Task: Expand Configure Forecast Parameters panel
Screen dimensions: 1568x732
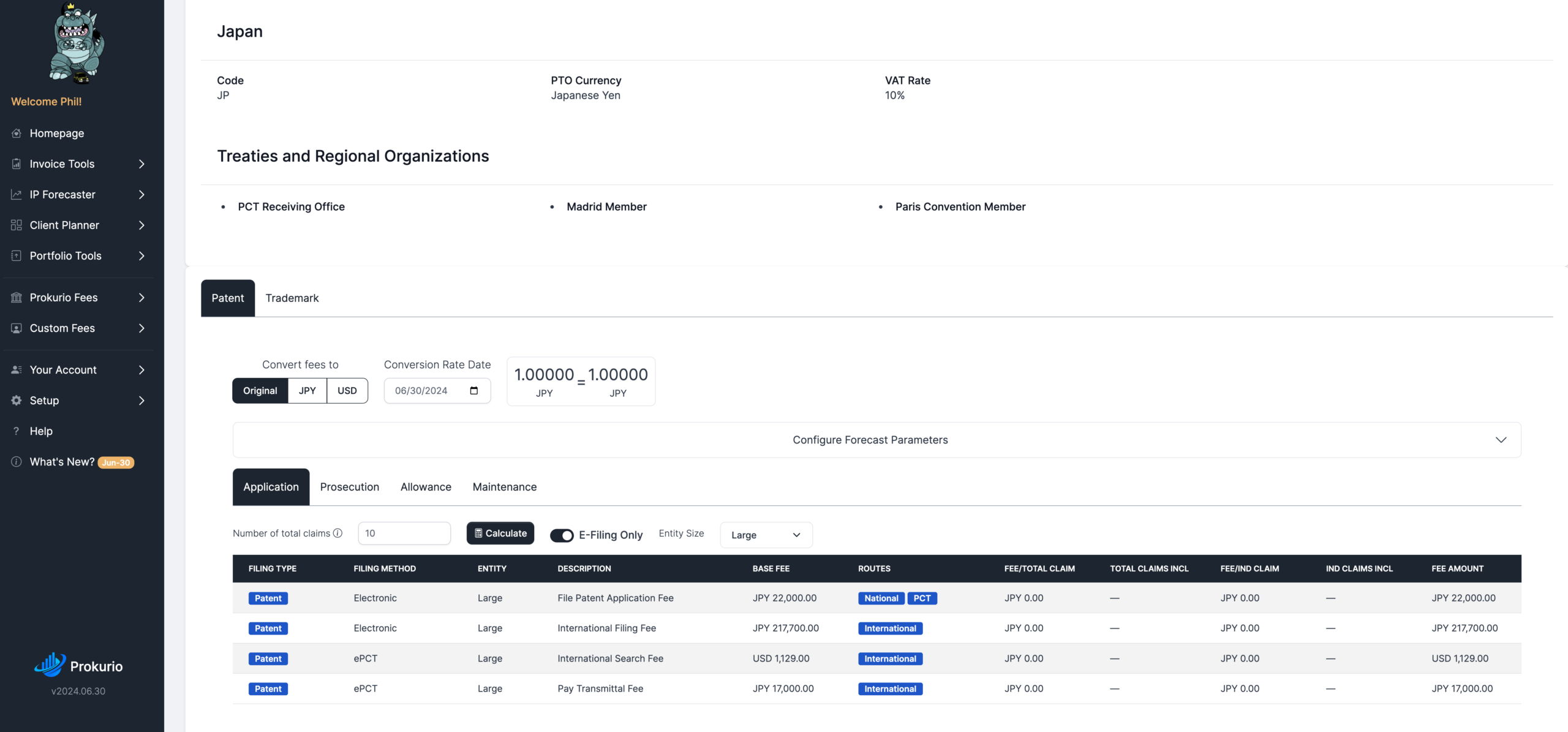Action: [x=876, y=440]
